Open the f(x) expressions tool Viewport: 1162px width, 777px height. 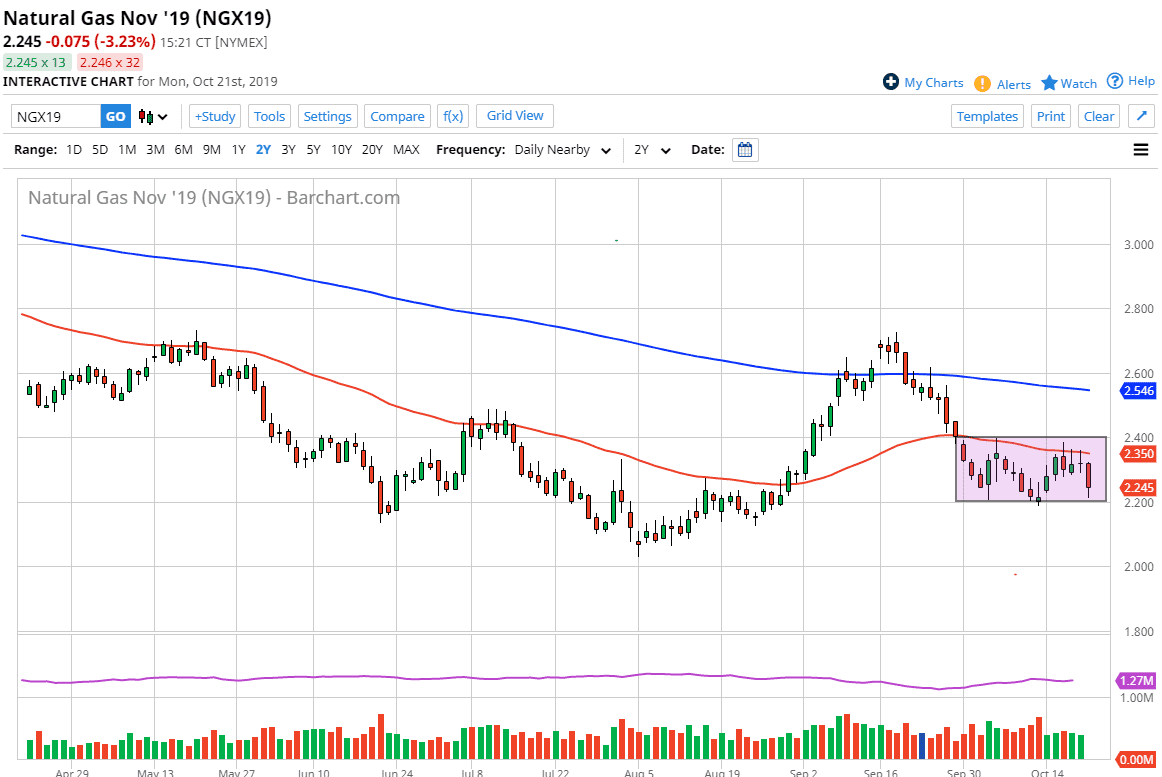(452, 116)
